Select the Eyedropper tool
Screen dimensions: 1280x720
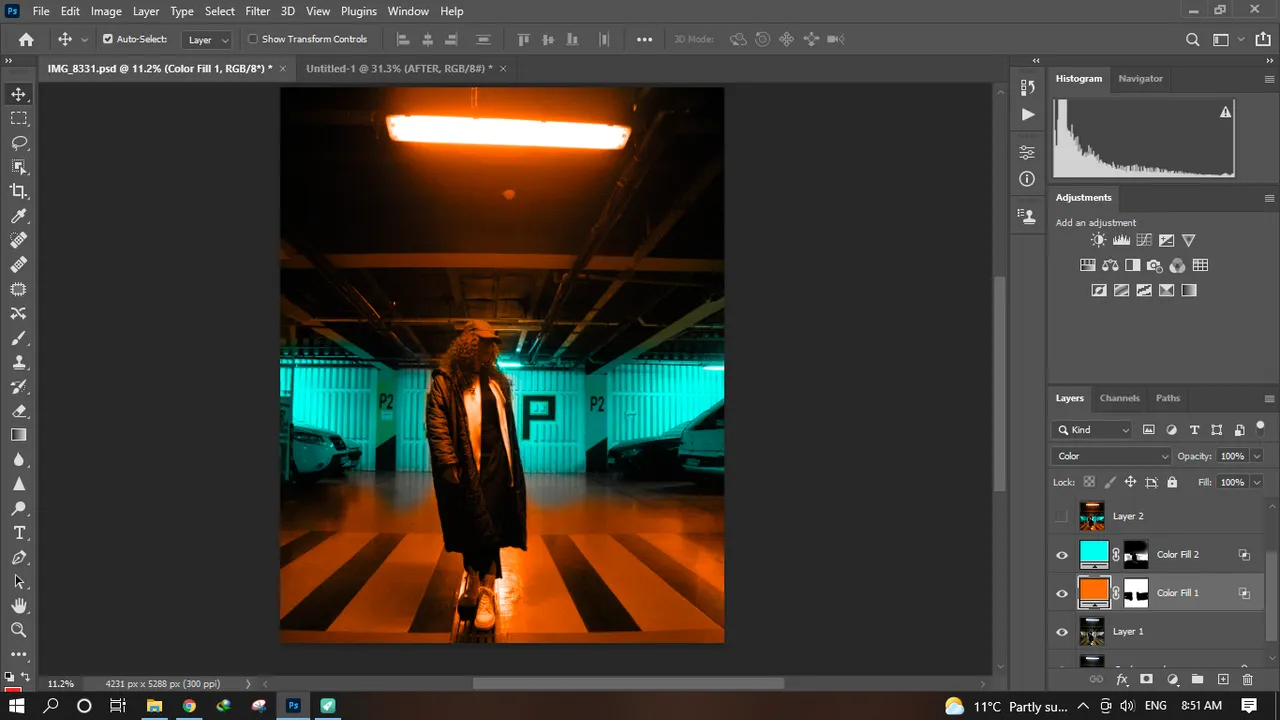coord(19,216)
